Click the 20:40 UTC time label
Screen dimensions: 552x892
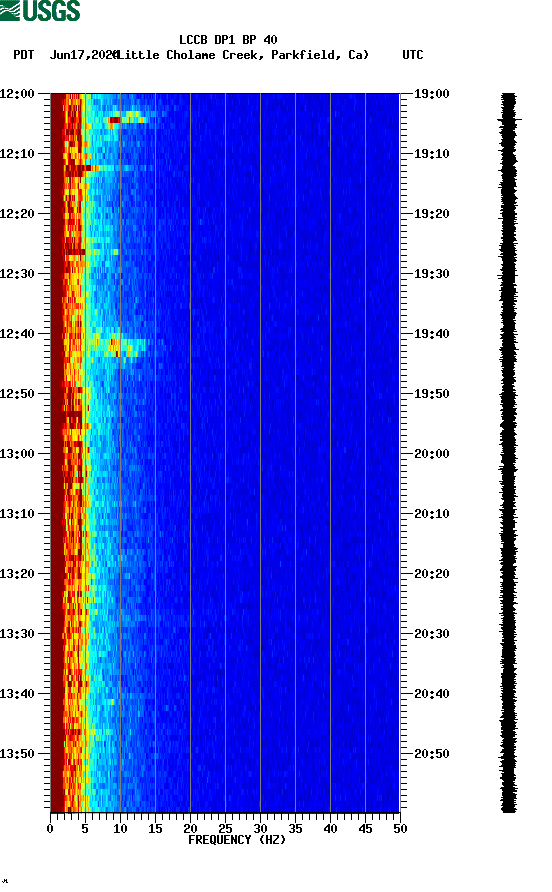(431, 694)
